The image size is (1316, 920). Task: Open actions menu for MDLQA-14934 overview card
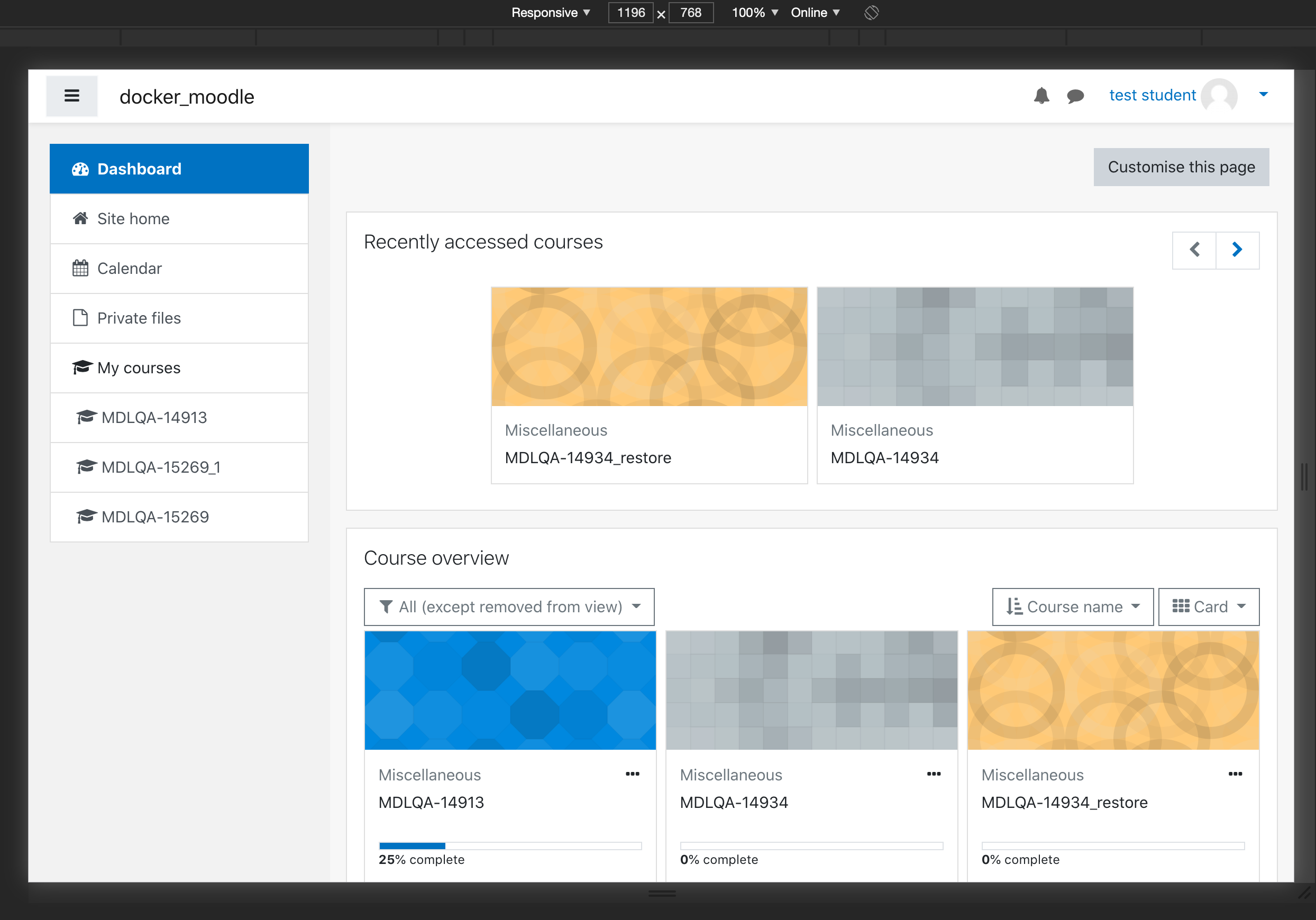[934, 775]
